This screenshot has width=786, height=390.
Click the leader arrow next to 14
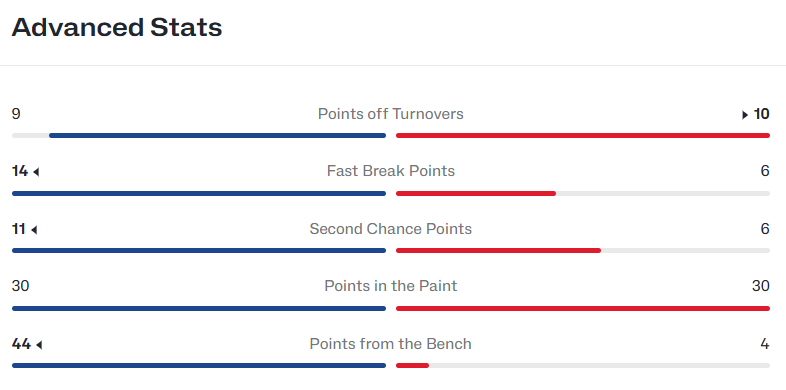click(36, 172)
